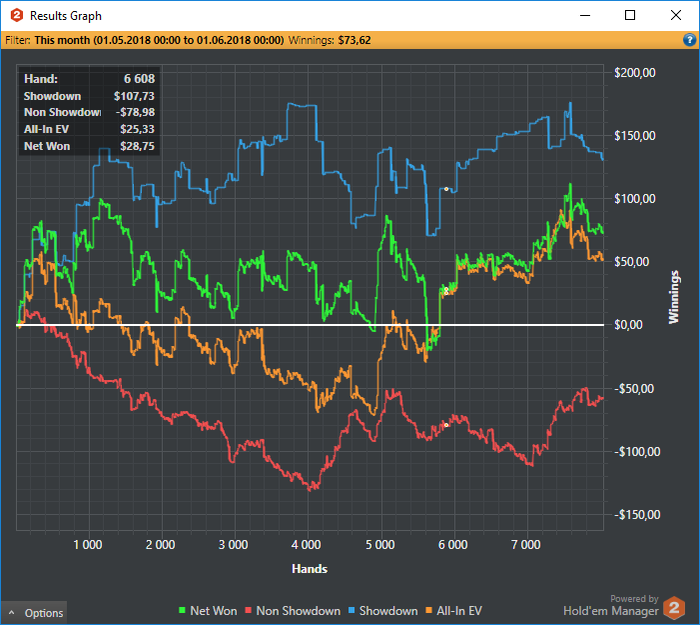Minimize the Results Graph window

585,16
